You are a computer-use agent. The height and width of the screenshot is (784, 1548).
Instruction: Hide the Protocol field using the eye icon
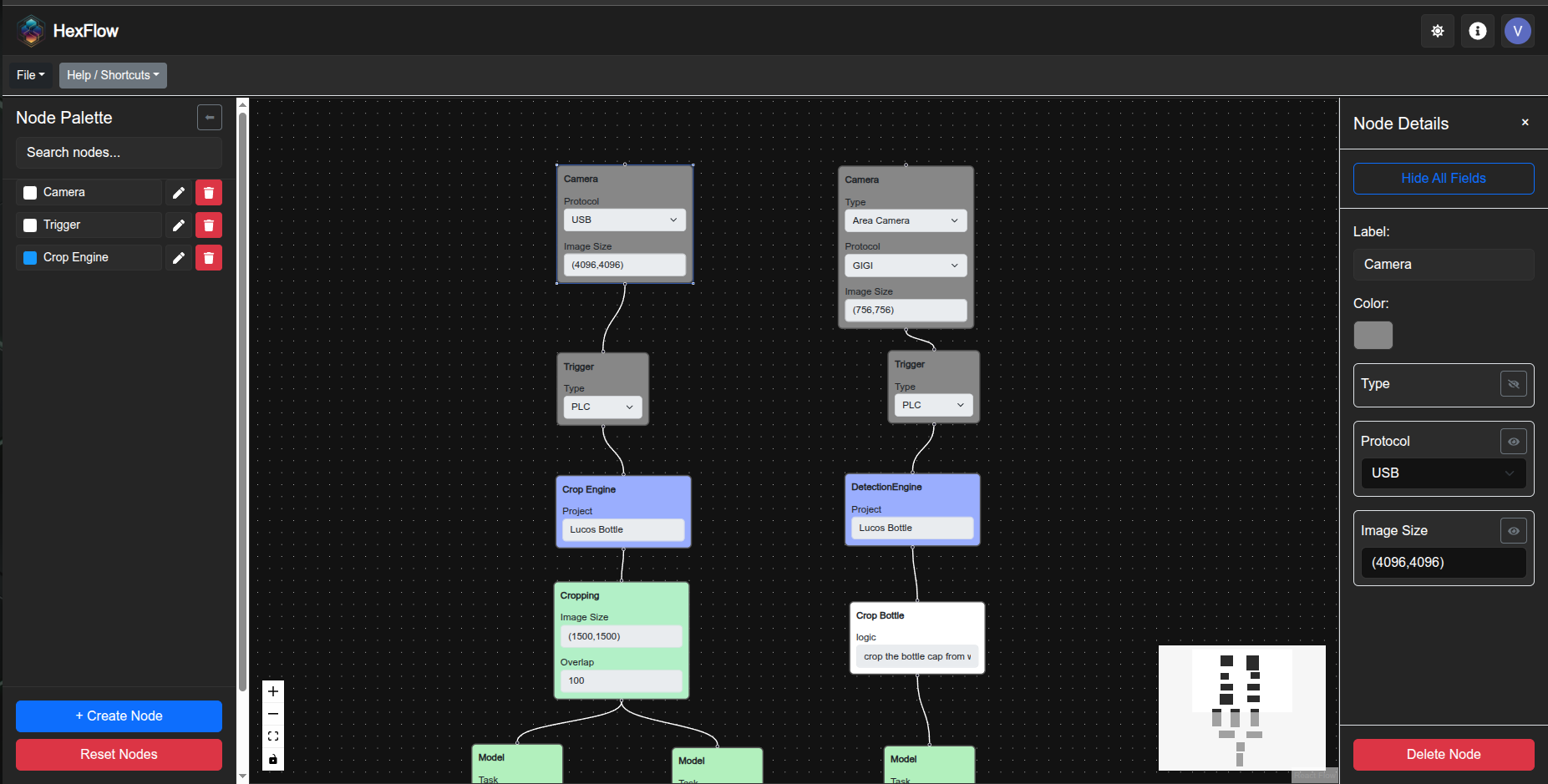[1514, 441]
